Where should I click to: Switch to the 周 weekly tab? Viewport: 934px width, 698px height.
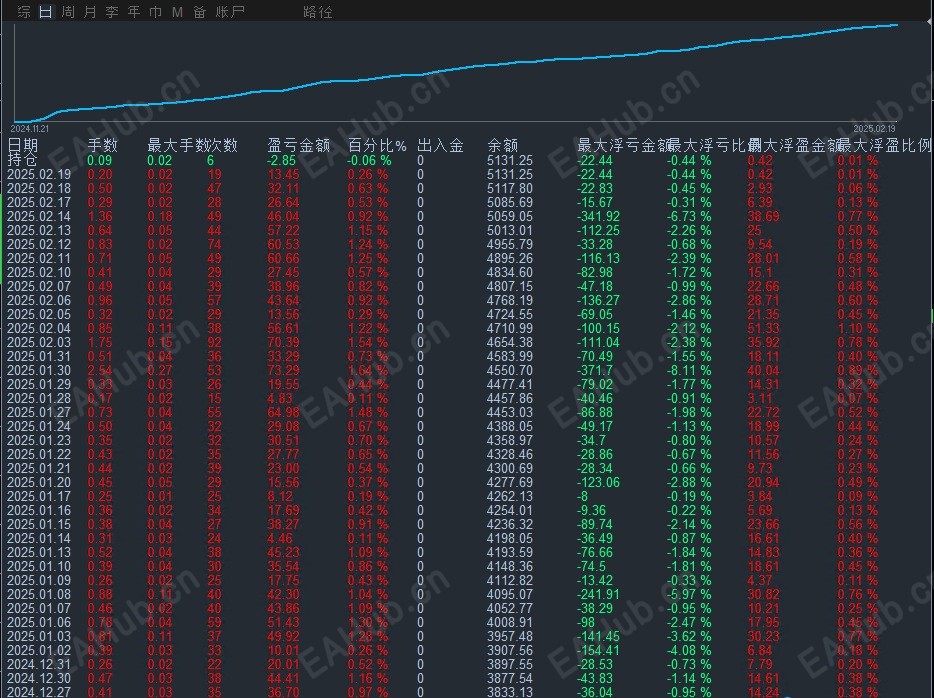[68, 13]
